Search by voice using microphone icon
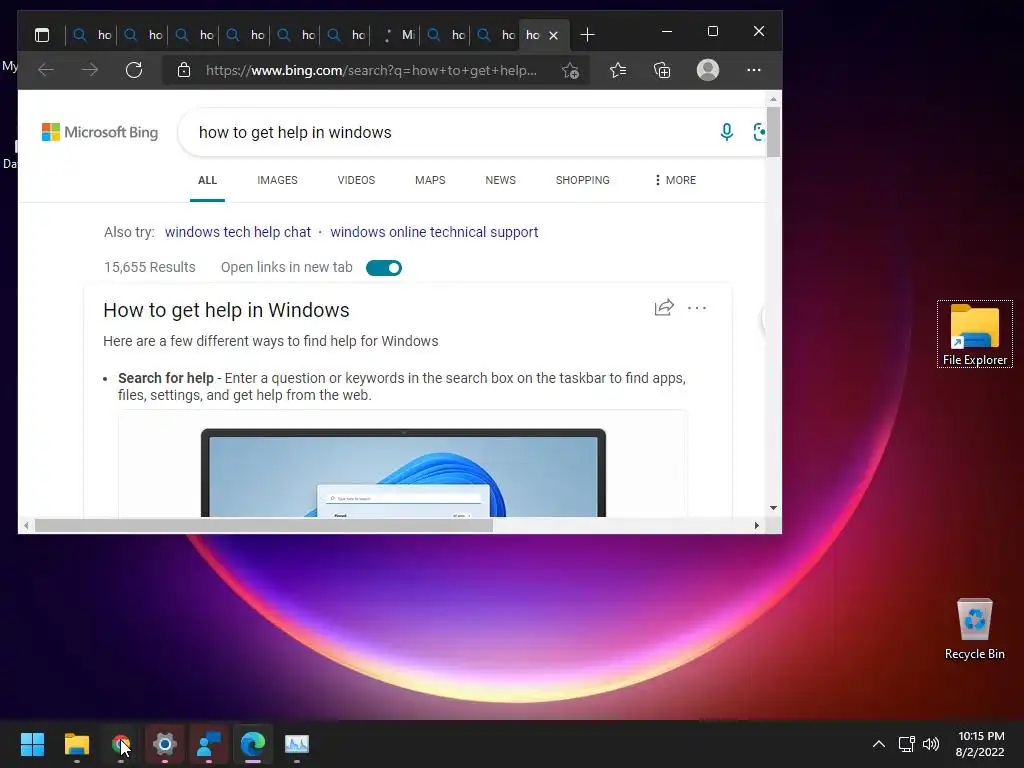The image size is (1024, 768). [x=726, y=132]
